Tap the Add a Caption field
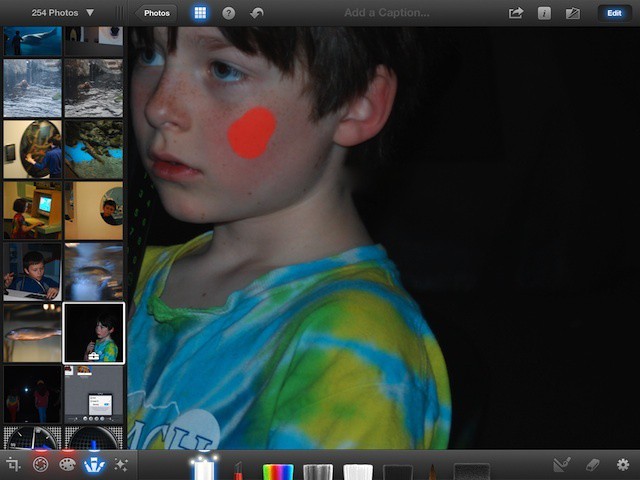The image size is (640, 480). tap(386, 13)
